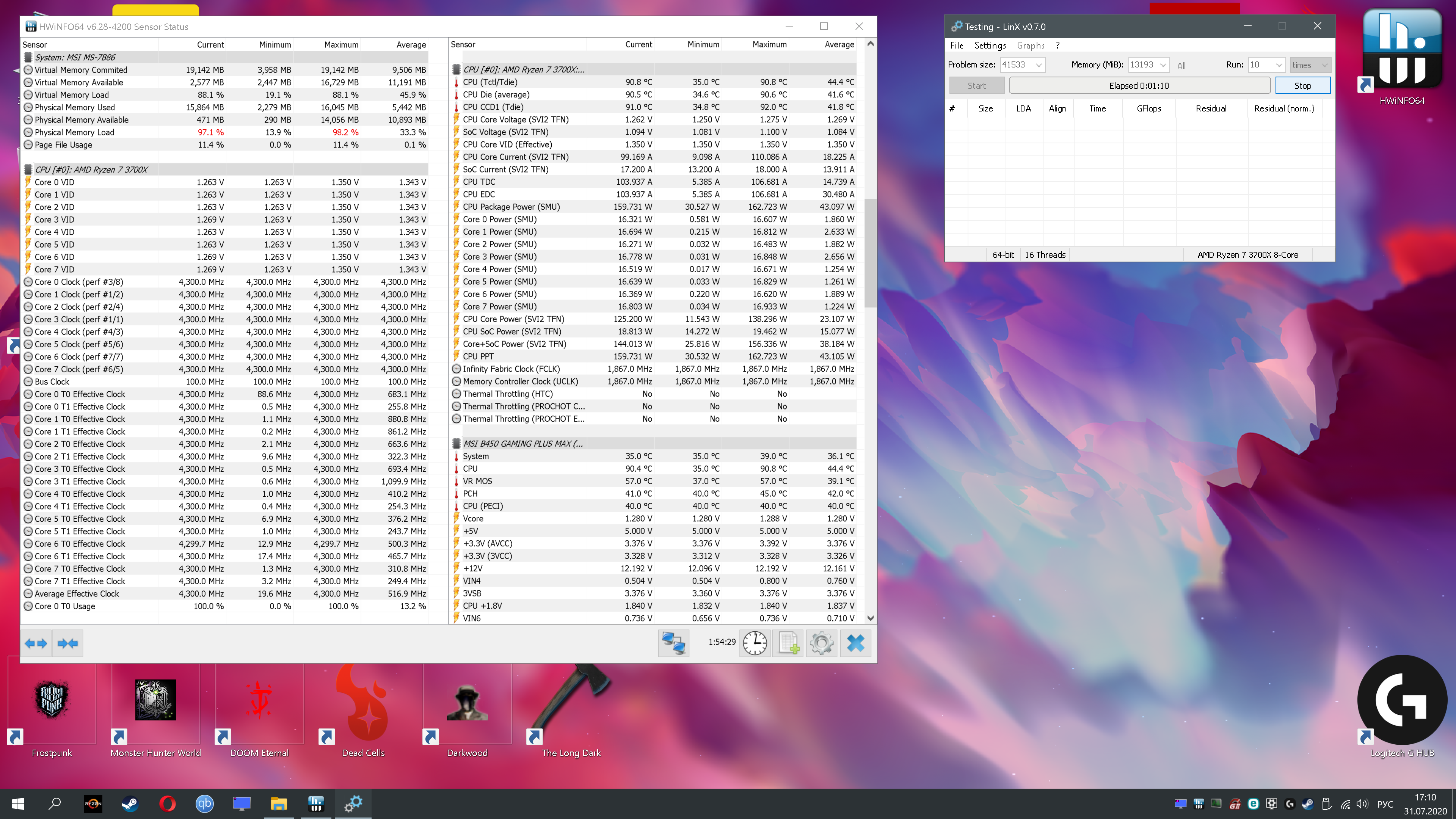Click All memory link in LinX
The height and width of the screenshot is (819, 1456).
pyautogui.click(x=1181, y=66)
